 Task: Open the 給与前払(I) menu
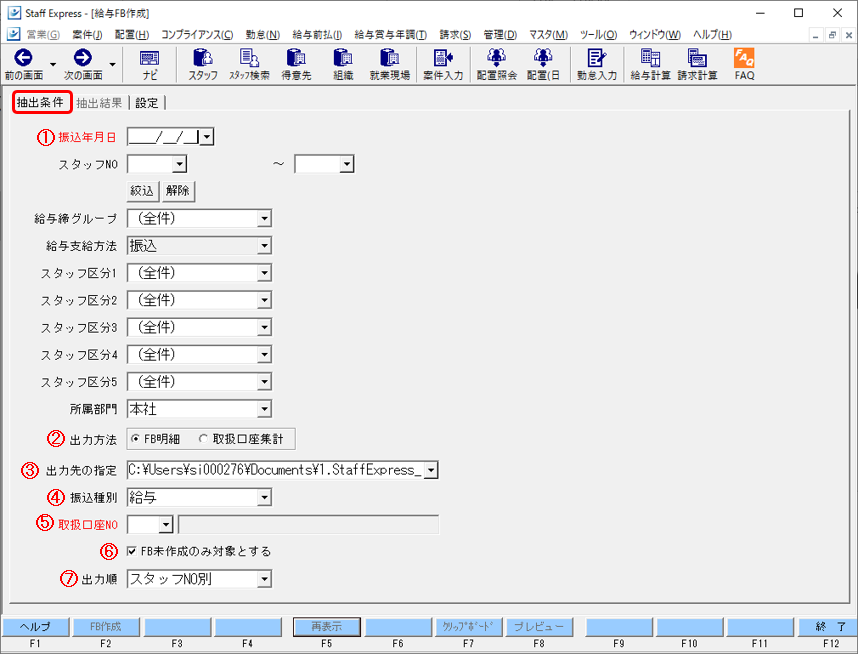point(317,34)
